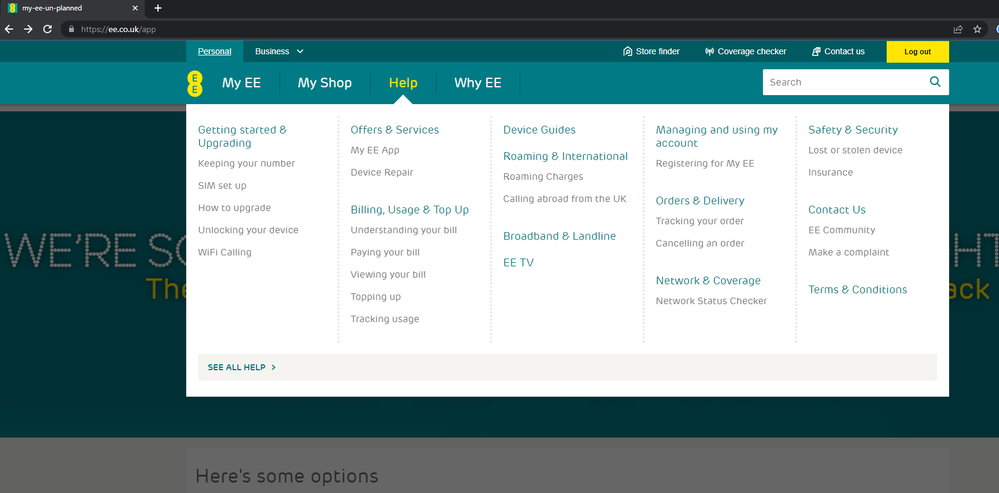Open Tracking usage link

click(x=385, y=319)
